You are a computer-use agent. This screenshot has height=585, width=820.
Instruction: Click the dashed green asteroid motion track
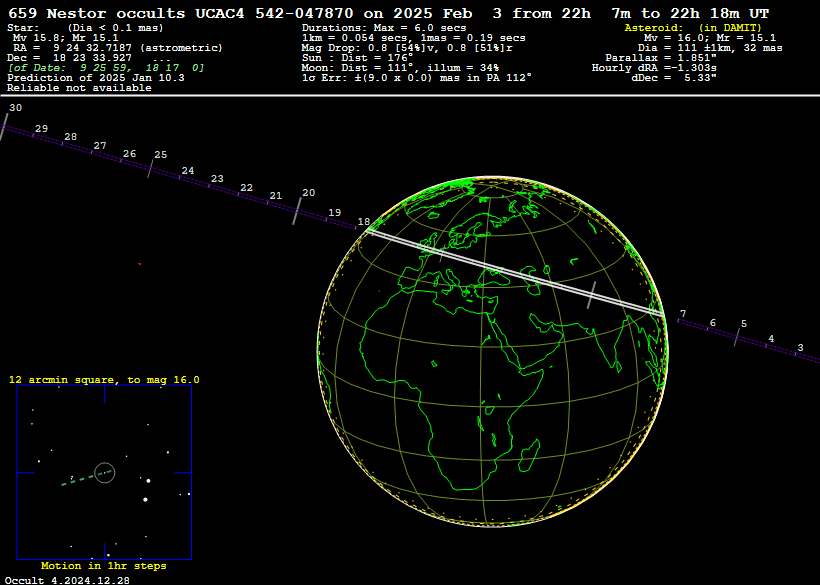pos(87,478)
